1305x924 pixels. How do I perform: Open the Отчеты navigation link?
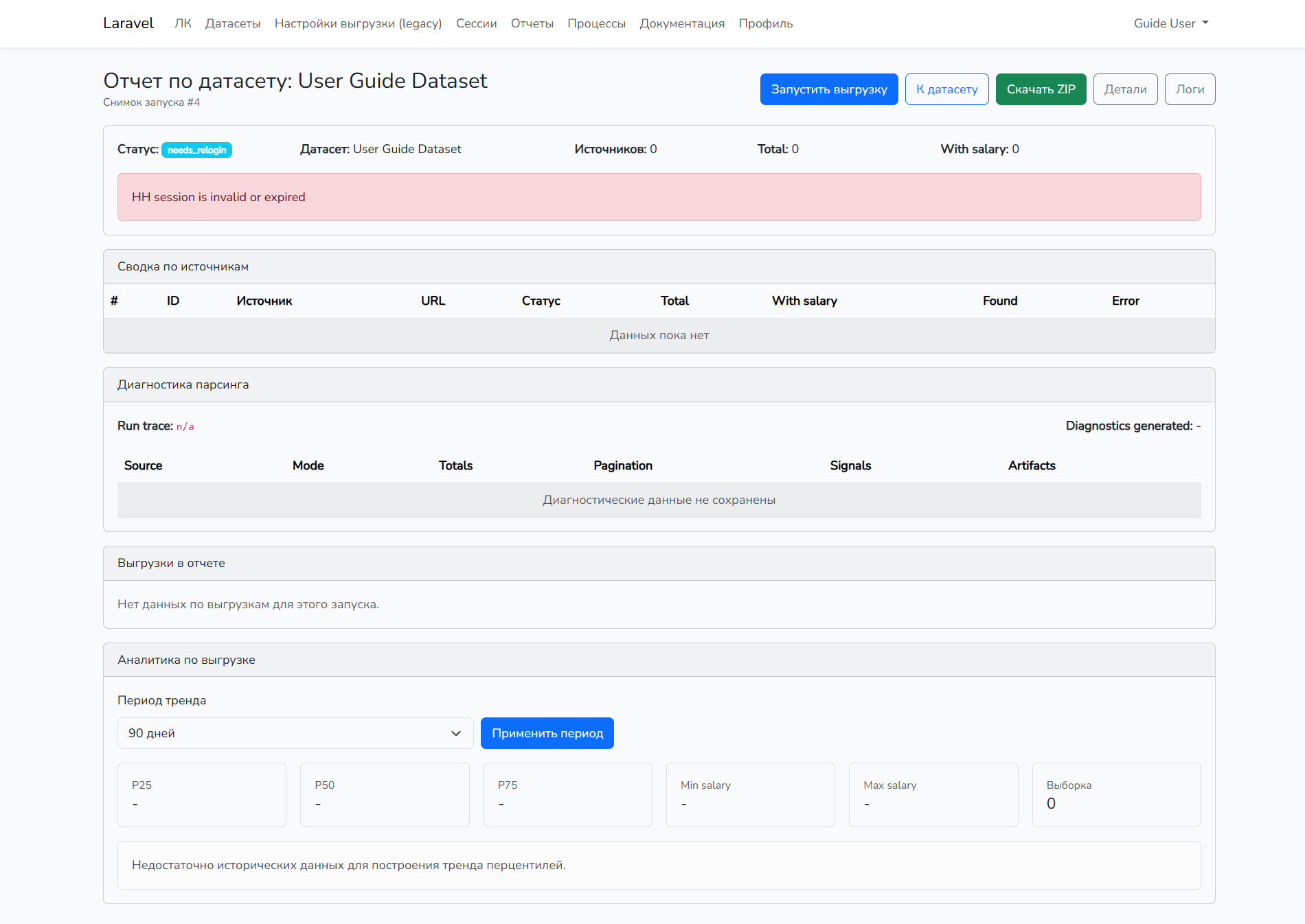[532, 23]
